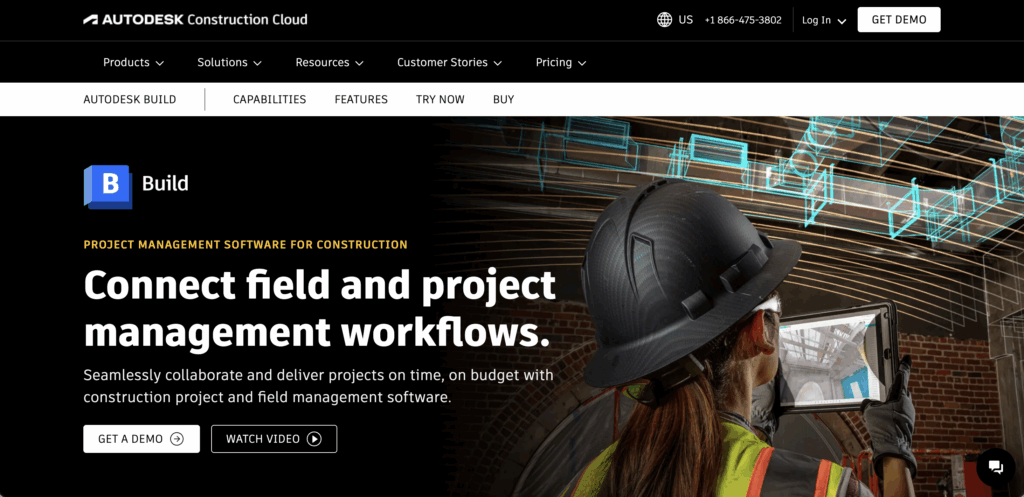Go to the CAPABILITIES section tab
Screen dimensions: 1024x497
click(270, 99)
